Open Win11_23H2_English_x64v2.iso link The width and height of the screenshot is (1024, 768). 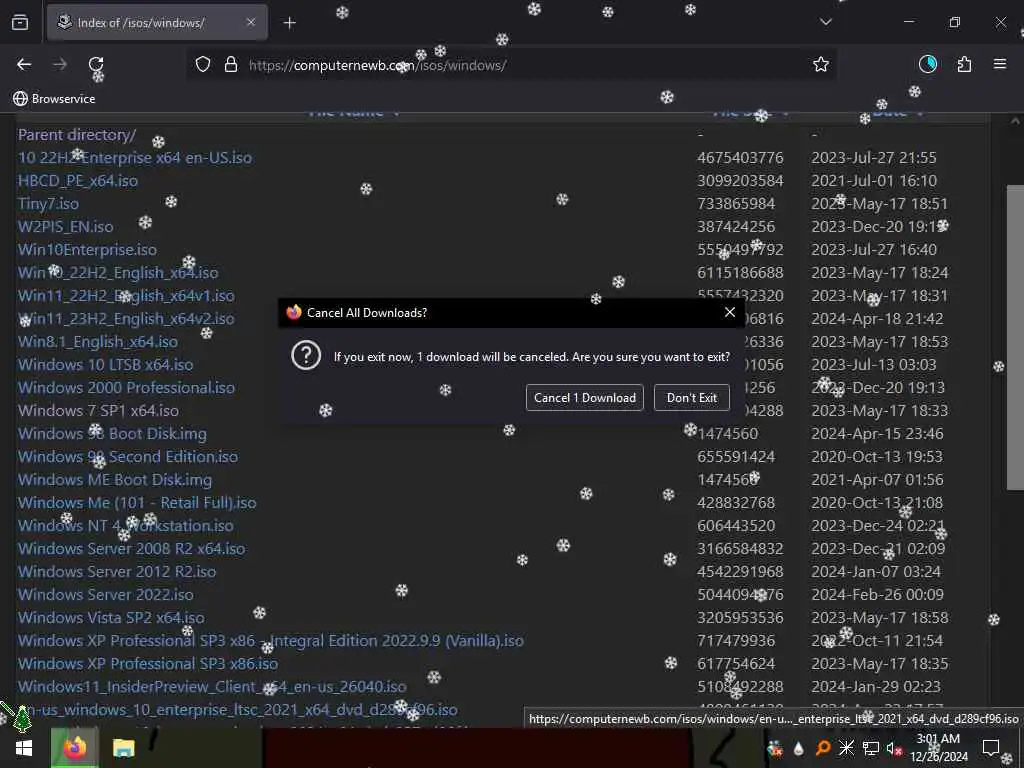[x=125, y=318]
